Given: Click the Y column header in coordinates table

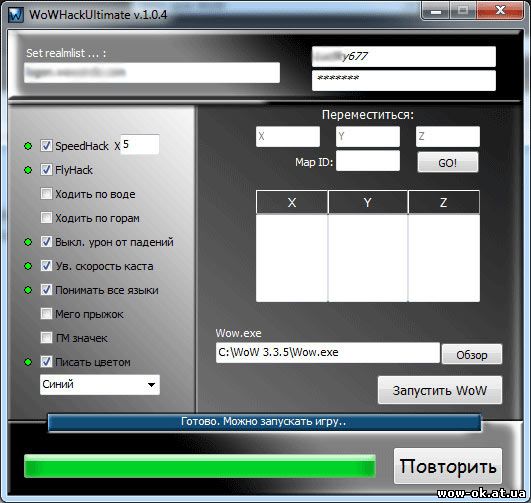Looking at the screenshot, I should point(368,202).
